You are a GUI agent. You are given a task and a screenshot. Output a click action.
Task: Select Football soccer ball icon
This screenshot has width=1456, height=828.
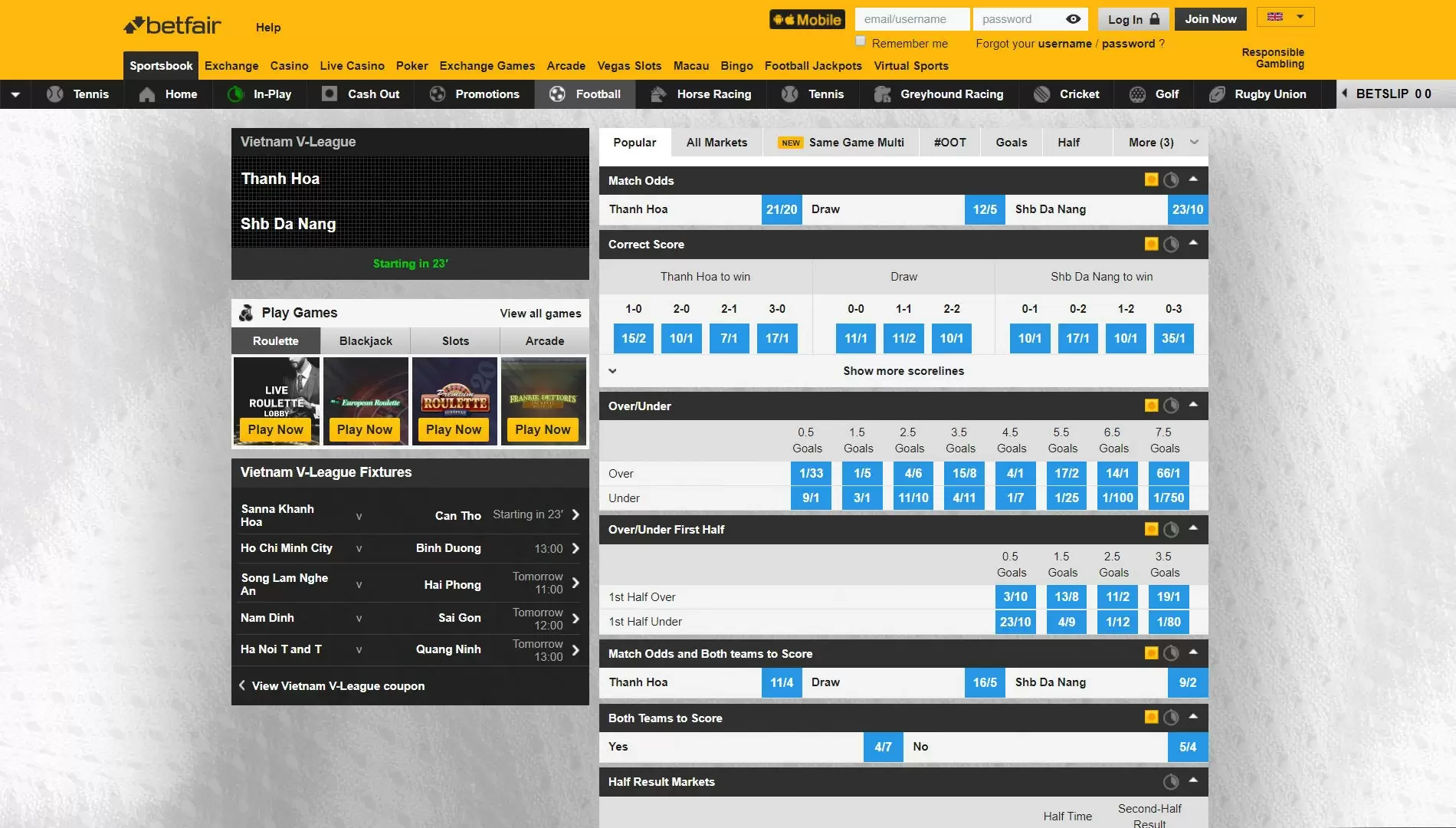pos(558,94)
